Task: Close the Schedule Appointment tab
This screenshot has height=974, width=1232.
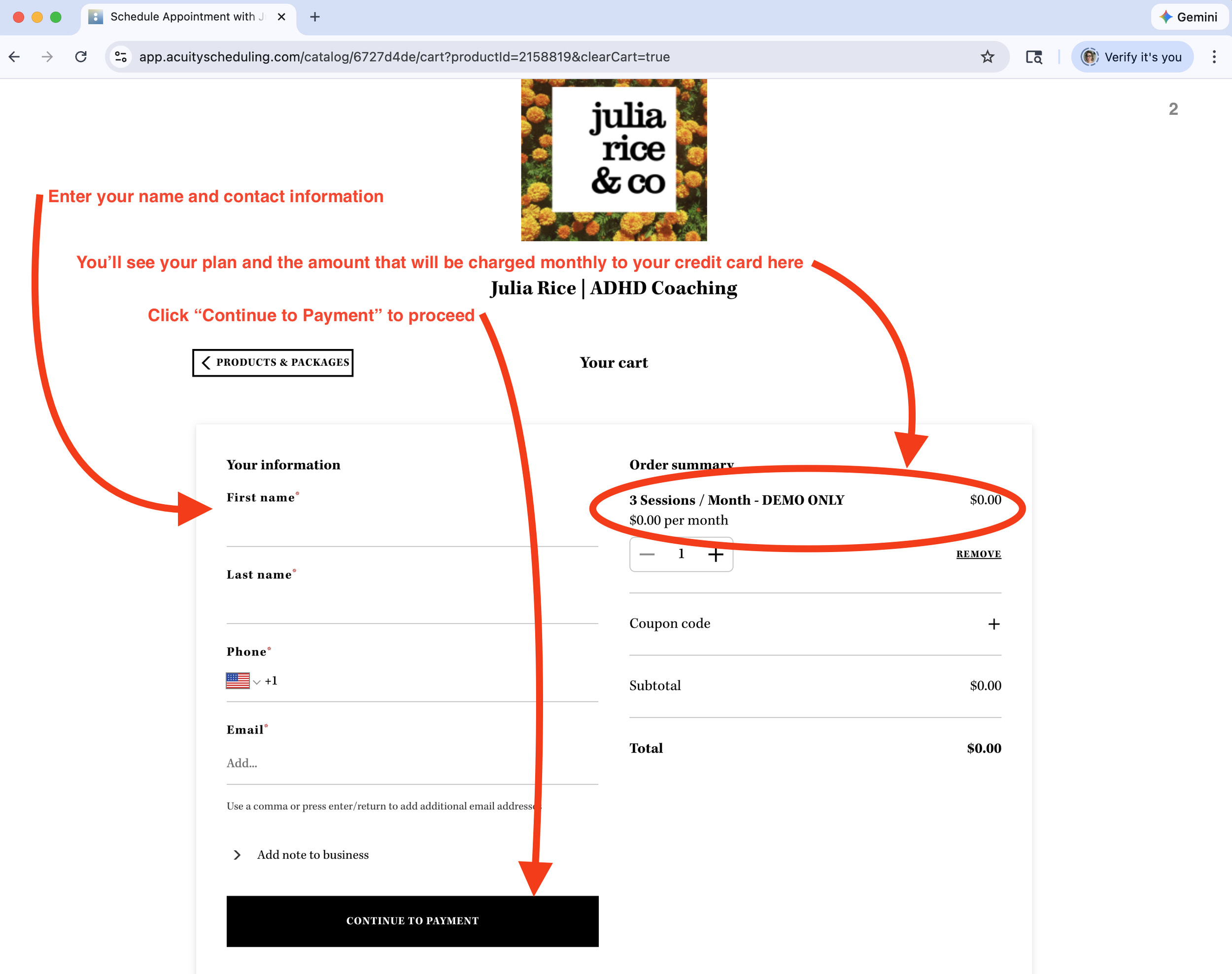Action: [x=281, y=17]
